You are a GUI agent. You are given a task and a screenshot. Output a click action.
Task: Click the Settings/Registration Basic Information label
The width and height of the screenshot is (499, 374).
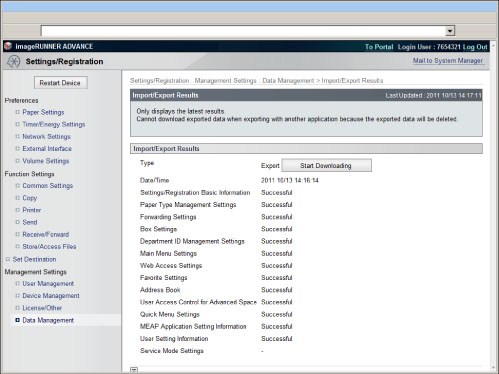pyautogui.click(x=195, y=193)
